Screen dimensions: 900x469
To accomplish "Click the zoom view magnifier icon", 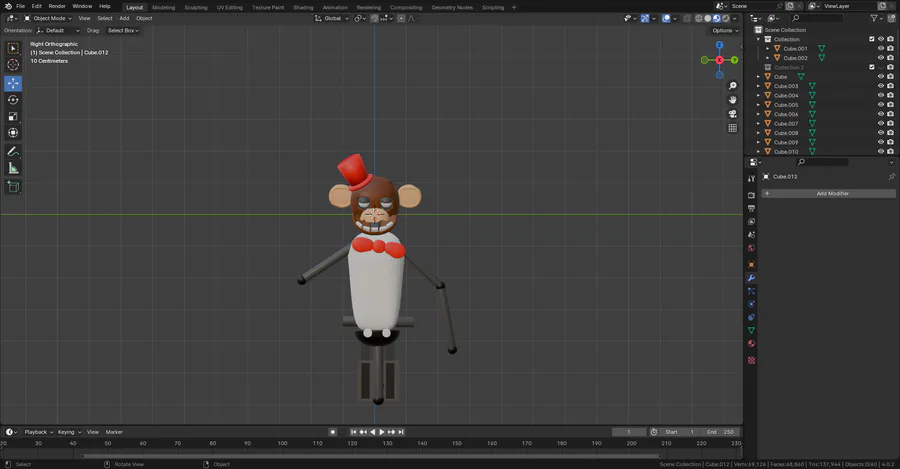I will (732, 86).
